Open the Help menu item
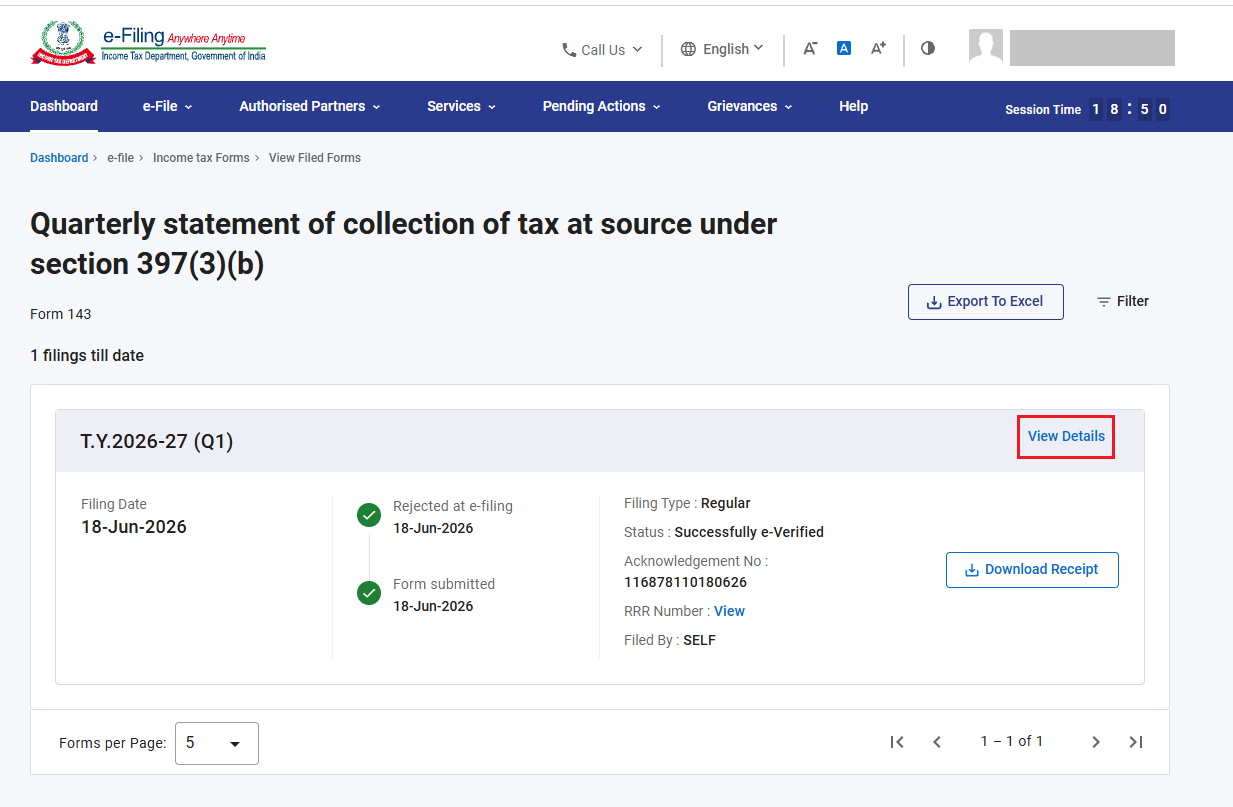The width and height of the screenshot is (1233, 807). (853, 106)
